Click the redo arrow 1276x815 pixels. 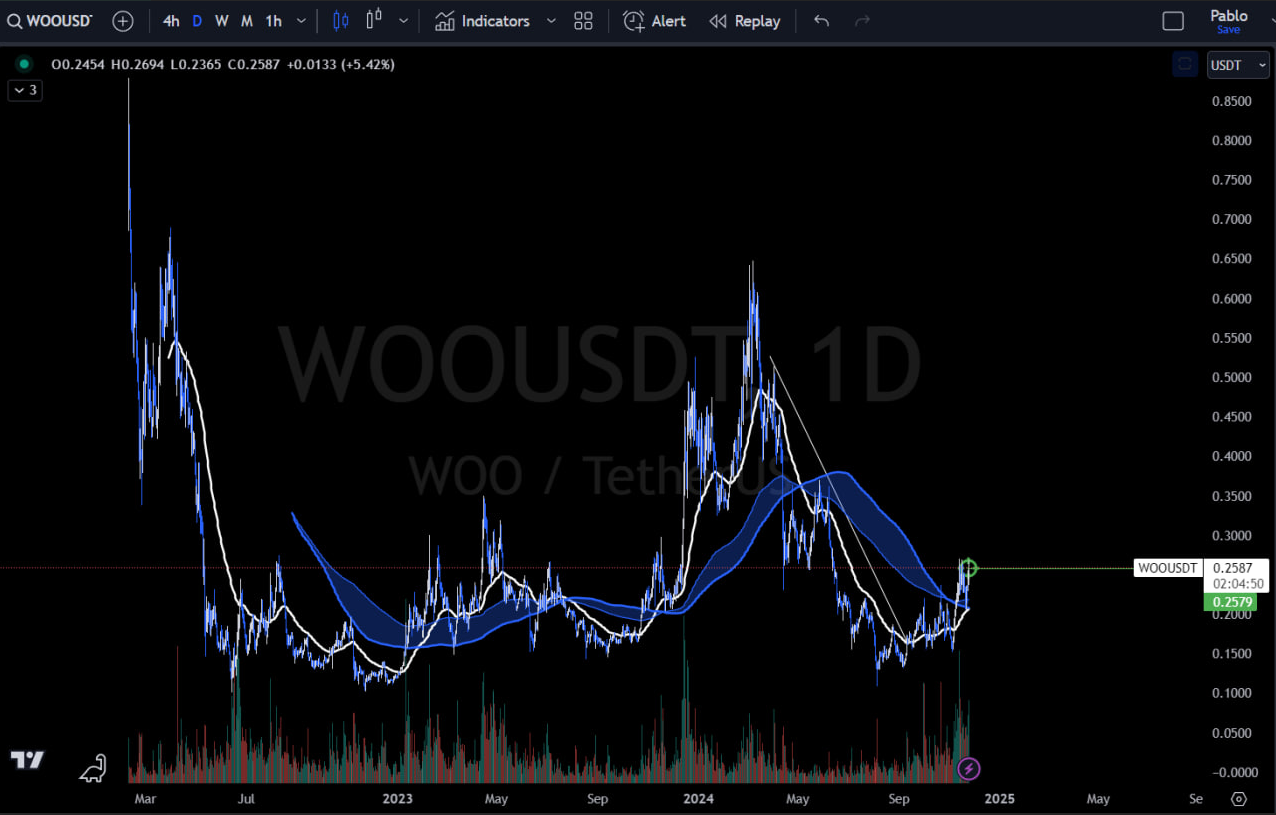[863, 20]
